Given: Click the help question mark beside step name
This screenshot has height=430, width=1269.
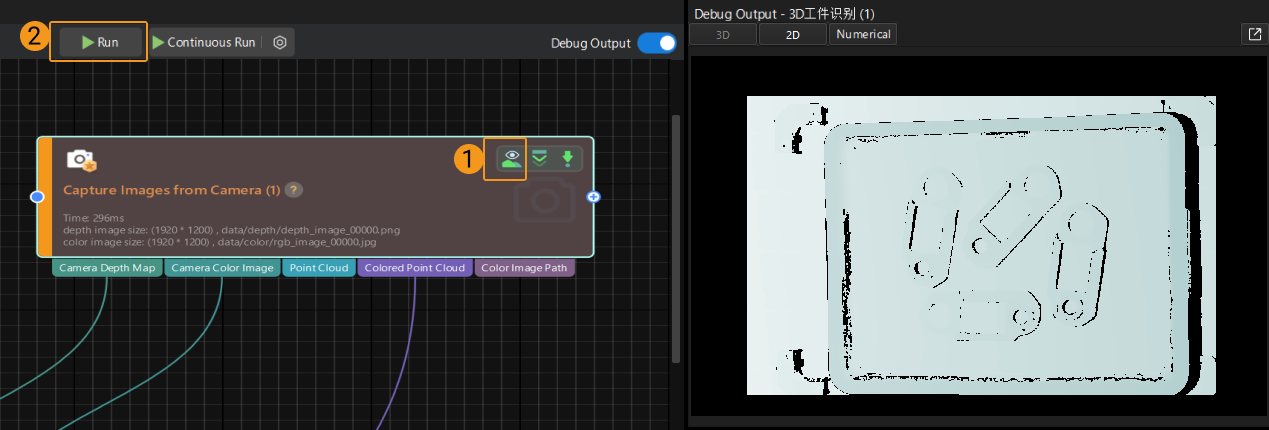Looking at the screenshot, I should point(294,190).
